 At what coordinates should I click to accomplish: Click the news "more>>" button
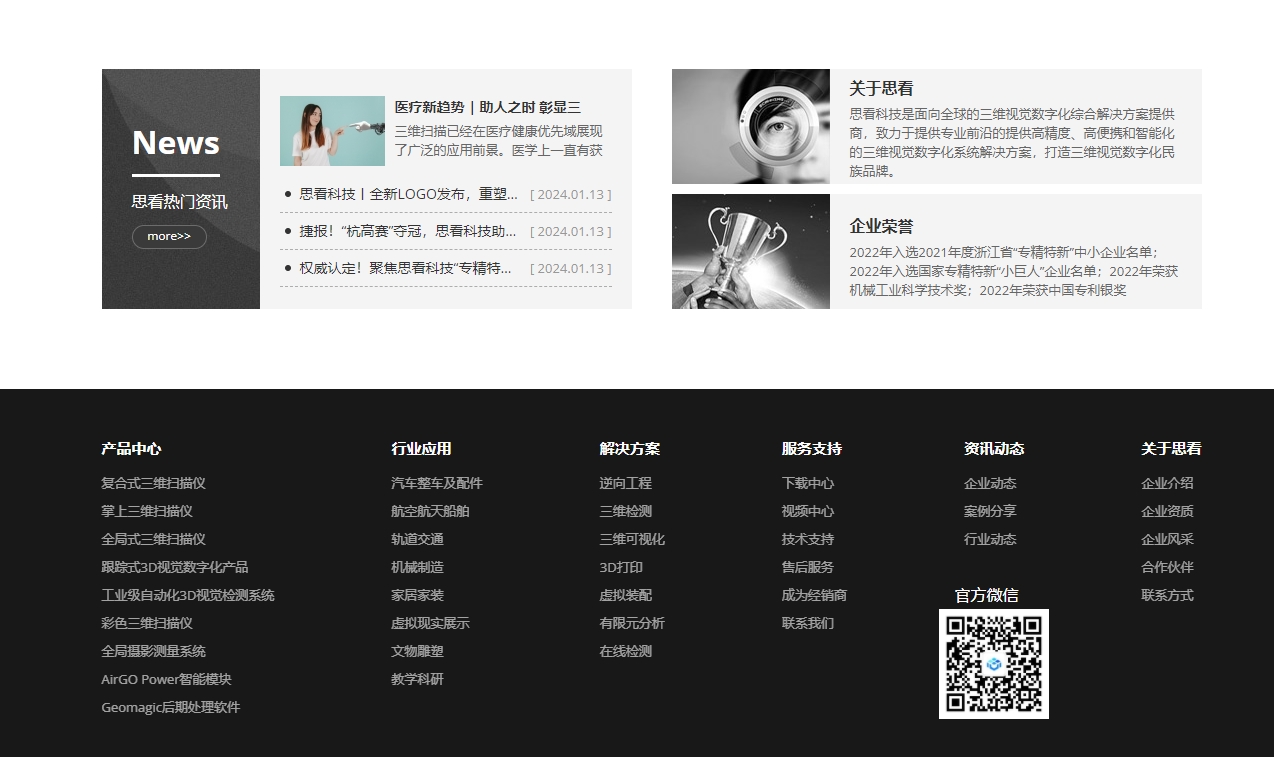click(169, 237)
